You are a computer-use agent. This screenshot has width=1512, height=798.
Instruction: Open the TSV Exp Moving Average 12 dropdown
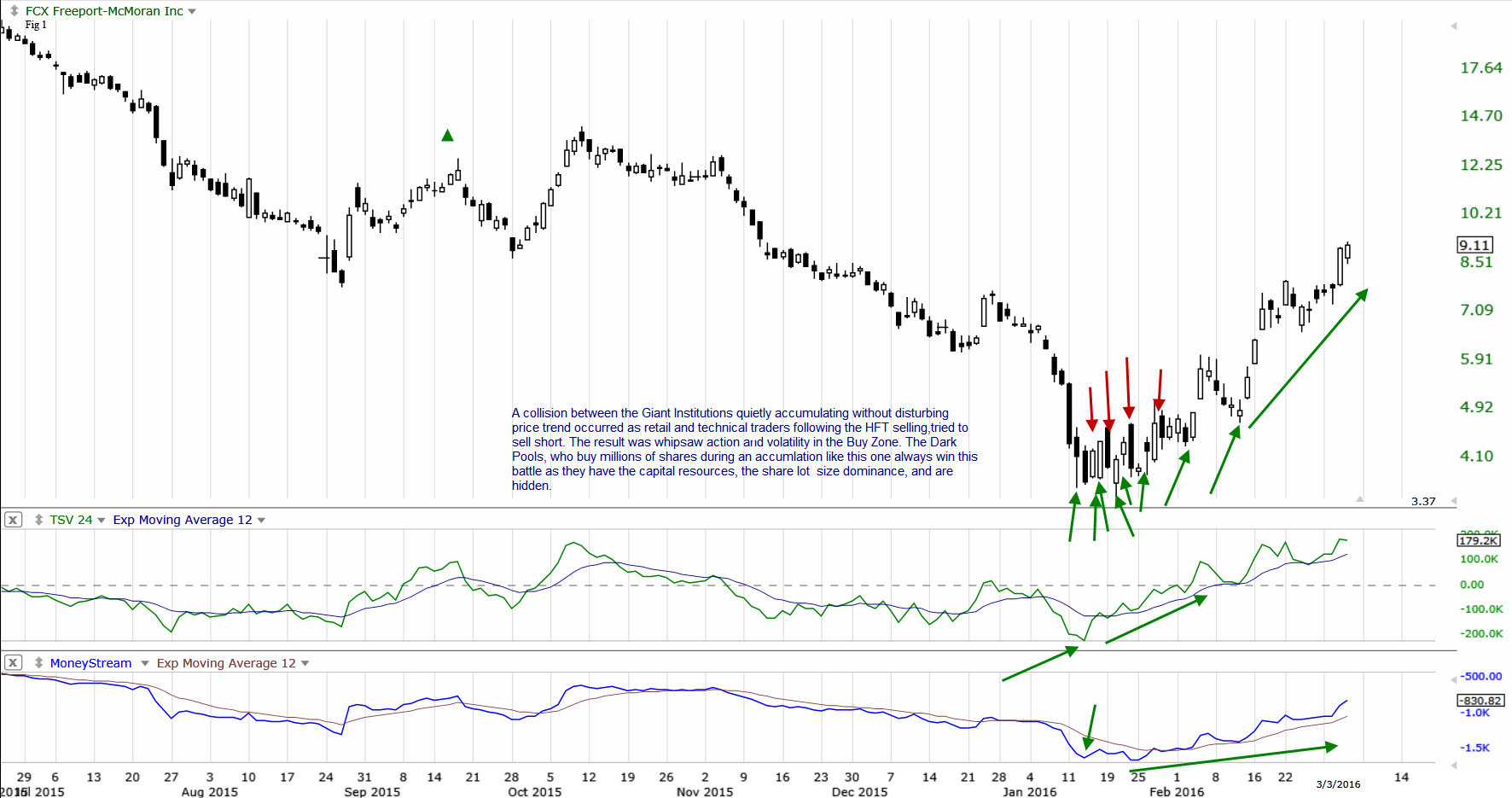click(261, 521)
